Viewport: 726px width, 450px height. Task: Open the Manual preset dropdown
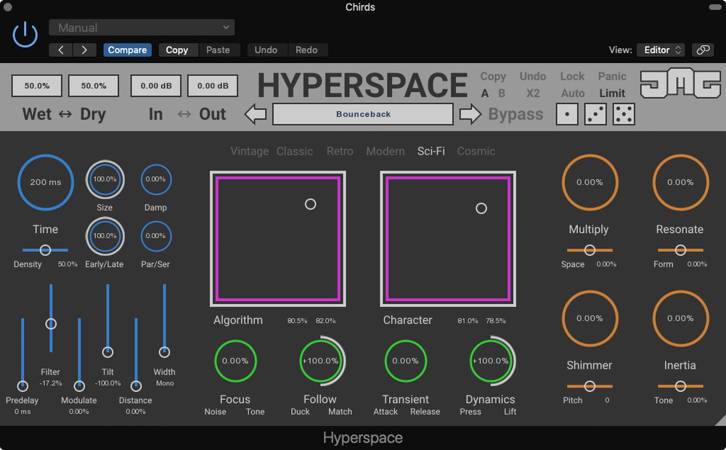[x=142, y=27]
